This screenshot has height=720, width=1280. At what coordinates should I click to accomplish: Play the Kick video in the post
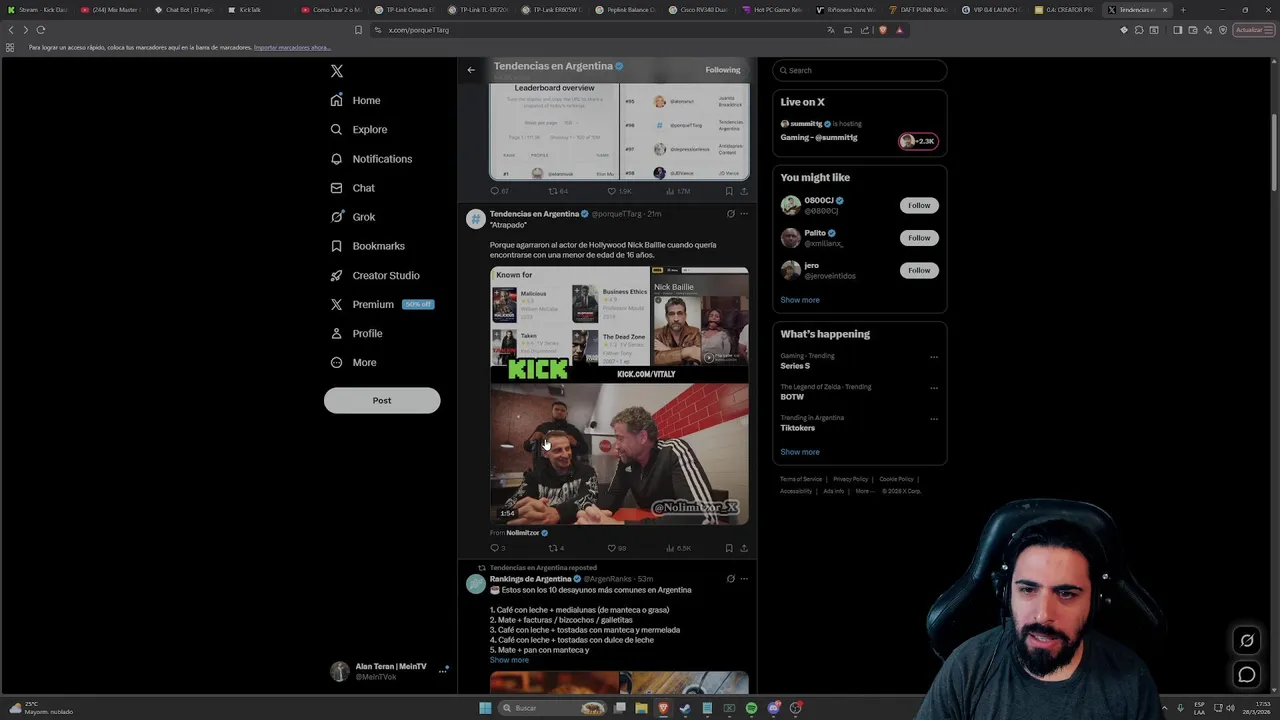pyautogui.click(x=619, y=454)
